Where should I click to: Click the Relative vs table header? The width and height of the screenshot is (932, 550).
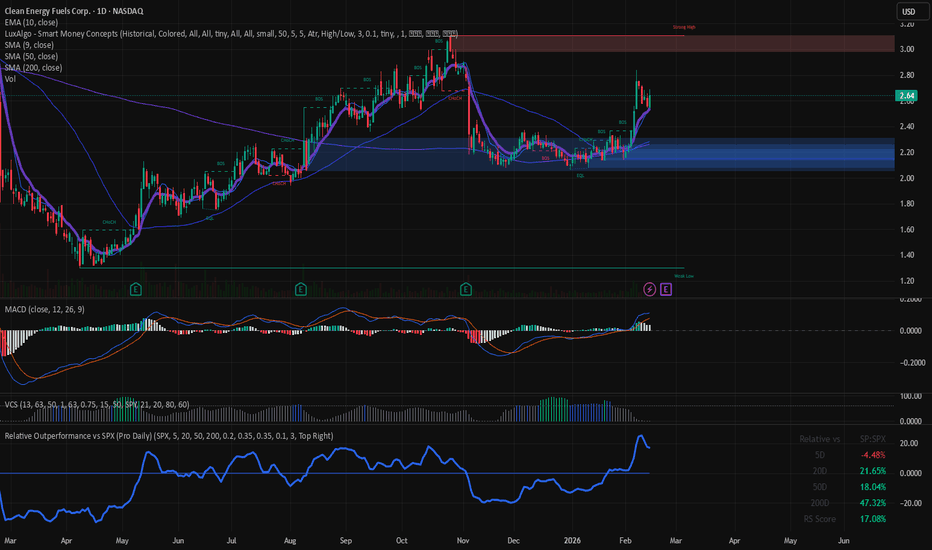pos(820,439)
